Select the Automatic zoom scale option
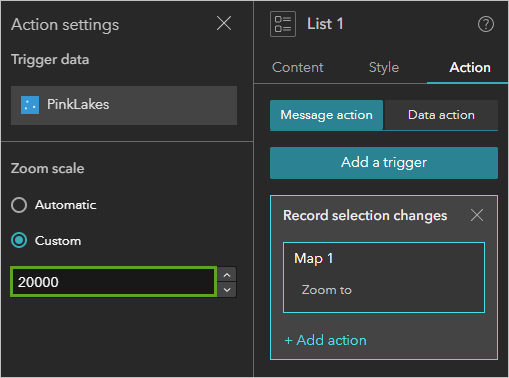This screenshot has height=378, width=509. click(19, 205)
